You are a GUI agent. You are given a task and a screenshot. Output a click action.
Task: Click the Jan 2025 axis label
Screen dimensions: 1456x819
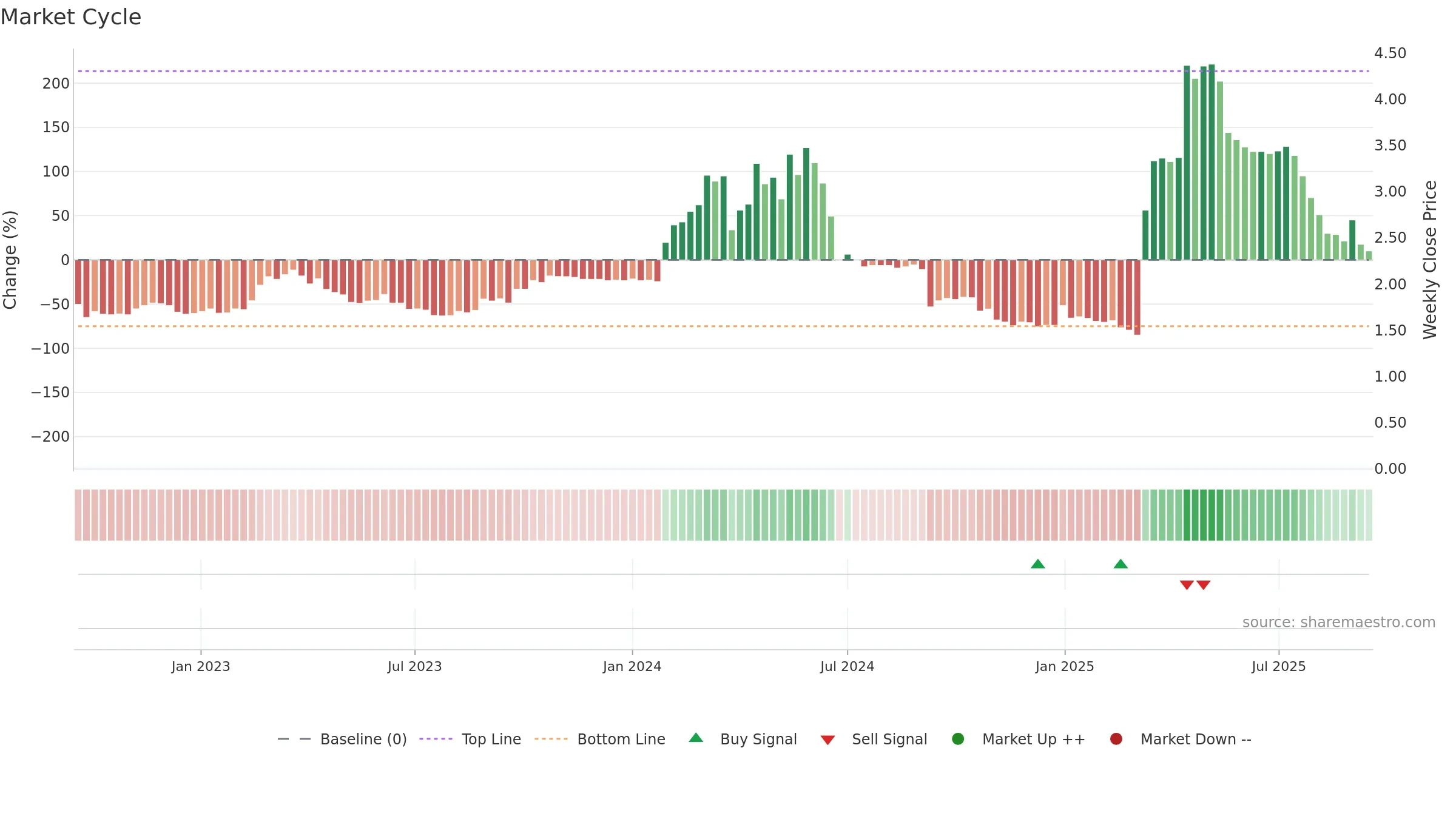pyautogui.click(x=1065, y=667)
